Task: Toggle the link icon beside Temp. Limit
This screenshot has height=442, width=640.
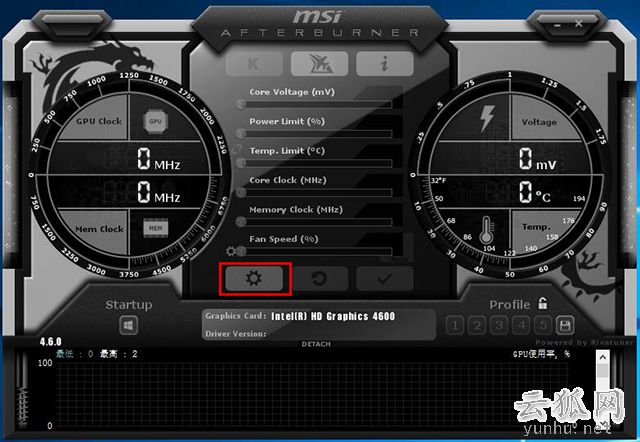Action: [x=238, y=149]
